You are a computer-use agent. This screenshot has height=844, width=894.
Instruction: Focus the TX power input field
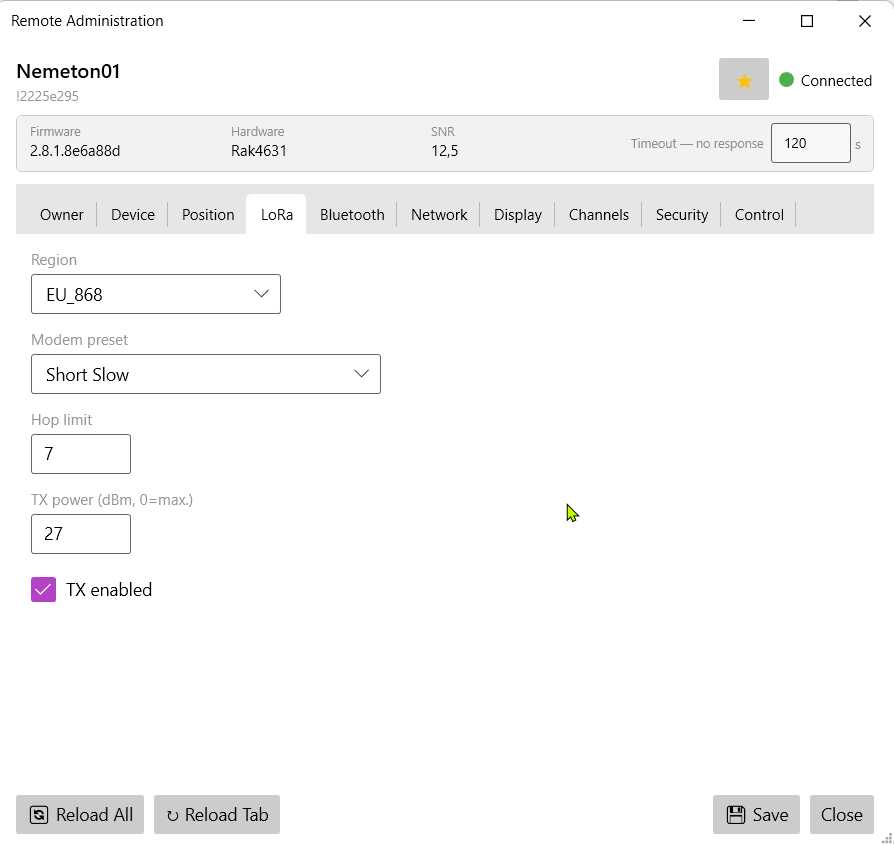coord(81,534)
